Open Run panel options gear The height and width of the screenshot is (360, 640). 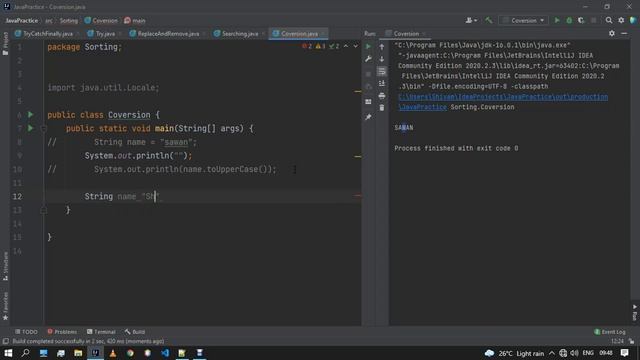611,33
